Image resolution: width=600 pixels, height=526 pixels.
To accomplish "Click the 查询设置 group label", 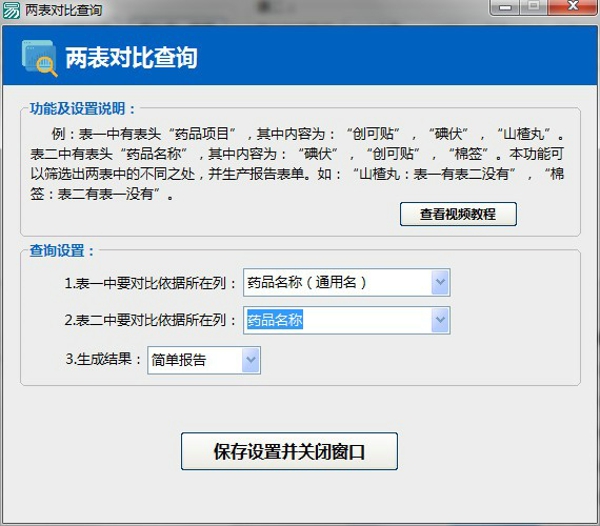I will click(x=62, y=251).
